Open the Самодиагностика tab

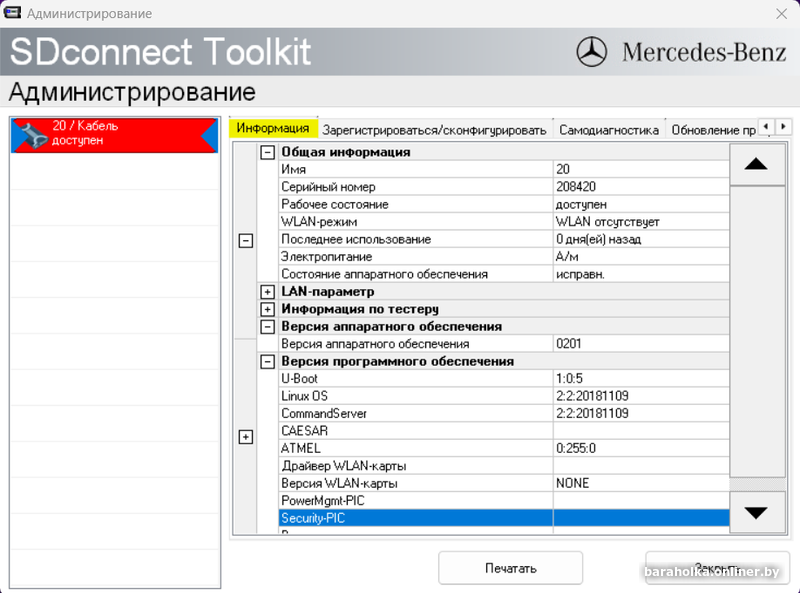pyautogui.click(x=609, y=130)
